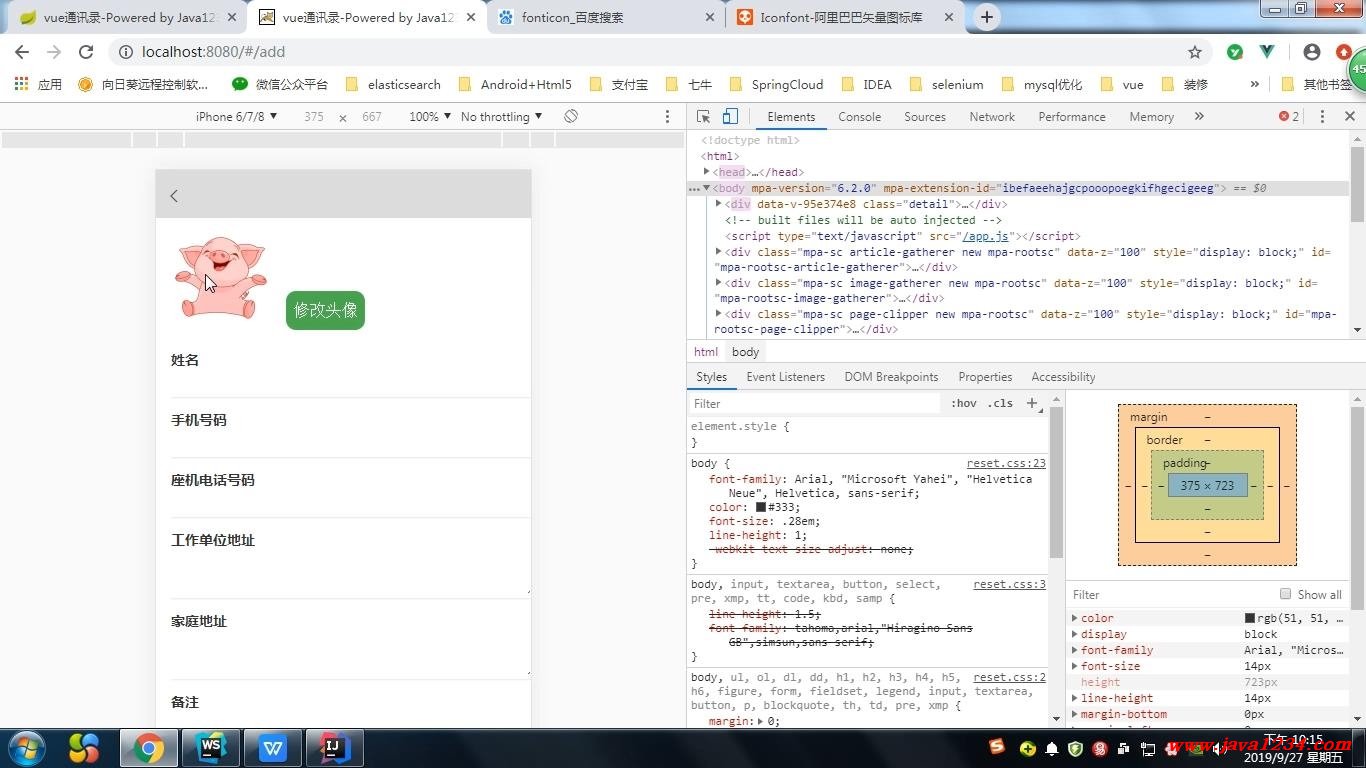The image size is (1366, 768).
Task: Toggle the :hov element state panel
Action: click(x=964, y=403)
